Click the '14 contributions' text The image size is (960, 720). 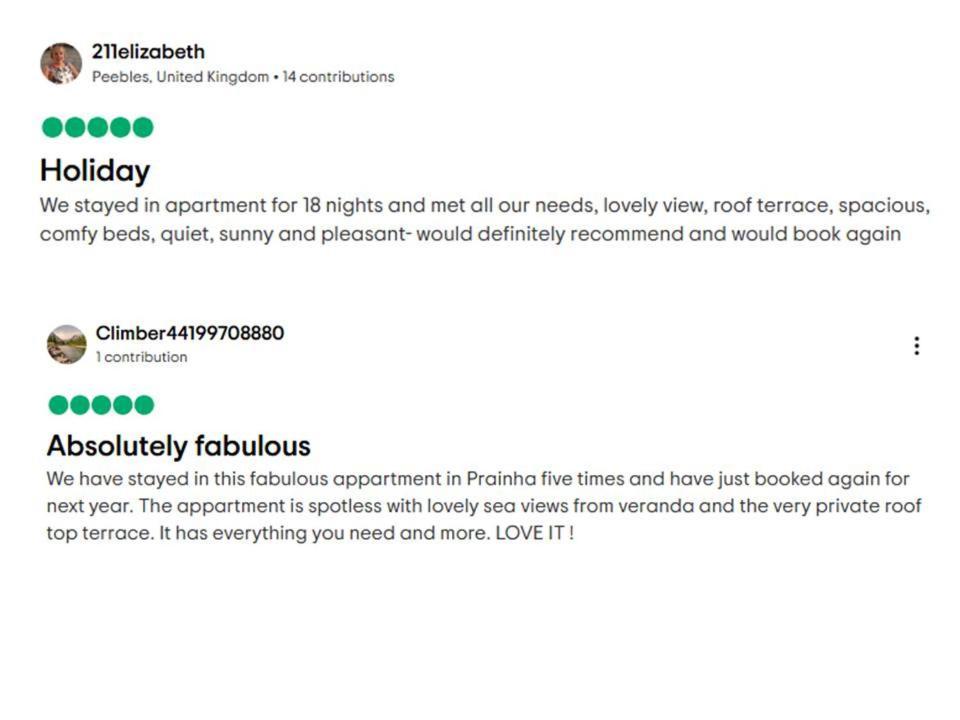(x=339, y=77)
